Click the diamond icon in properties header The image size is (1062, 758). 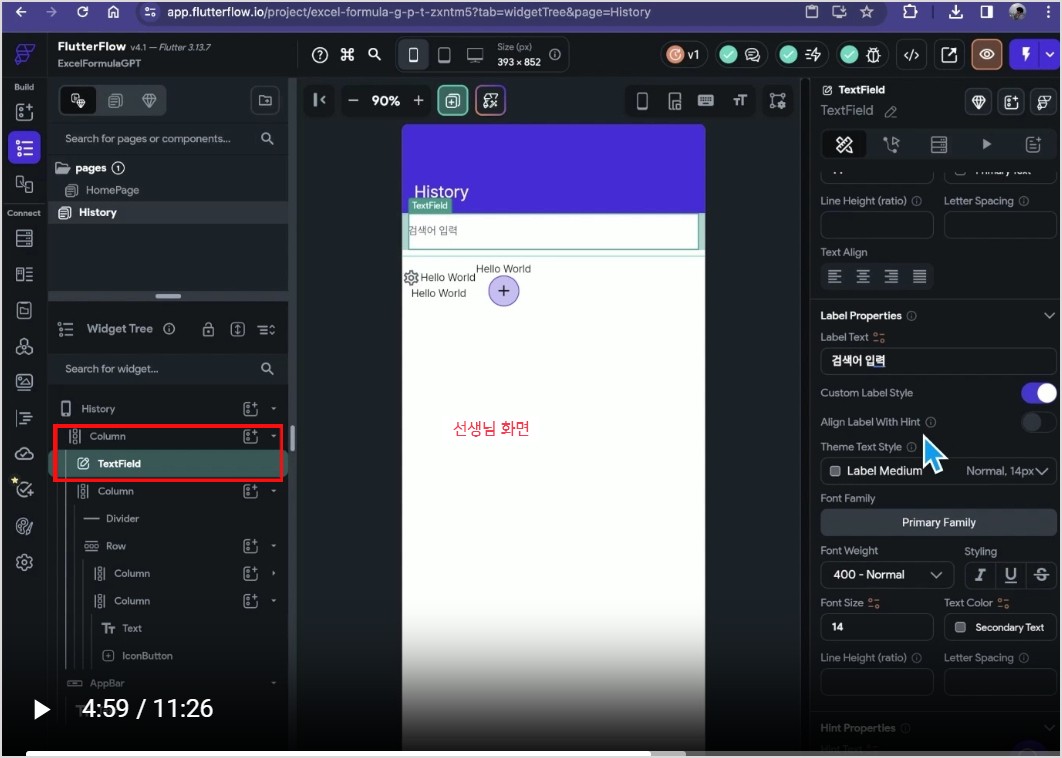click(x=978, y=102)
